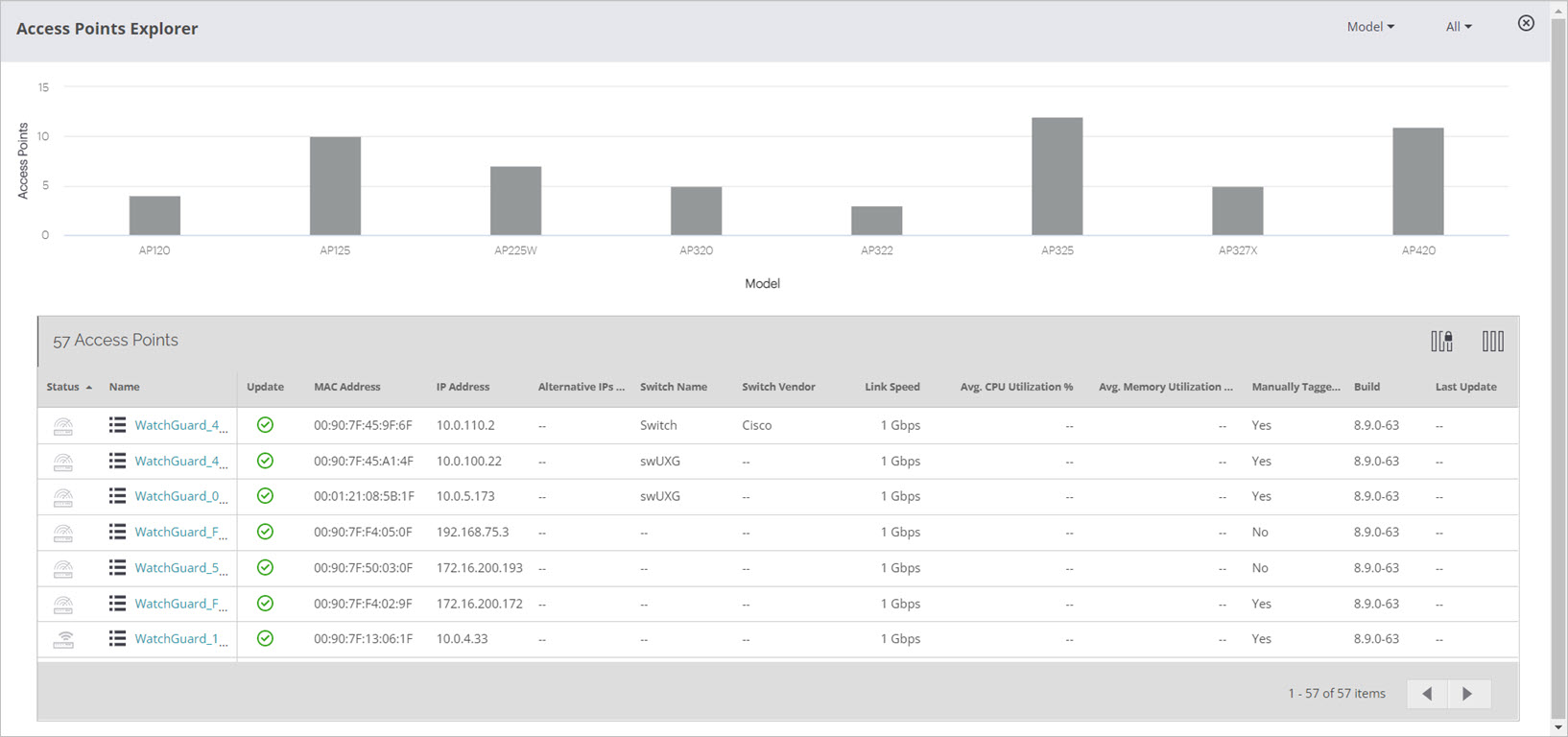Open the list menu icon for the 10.0.110.2 row
This screenshot has height=737, width=1568.
pos(117,425)
